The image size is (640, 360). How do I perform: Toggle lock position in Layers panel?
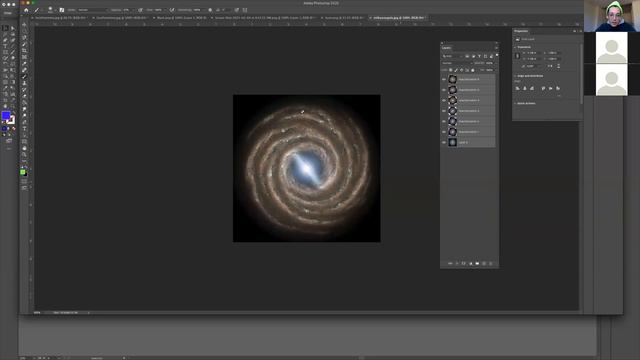pyautogui.click(x=462, y=70)
